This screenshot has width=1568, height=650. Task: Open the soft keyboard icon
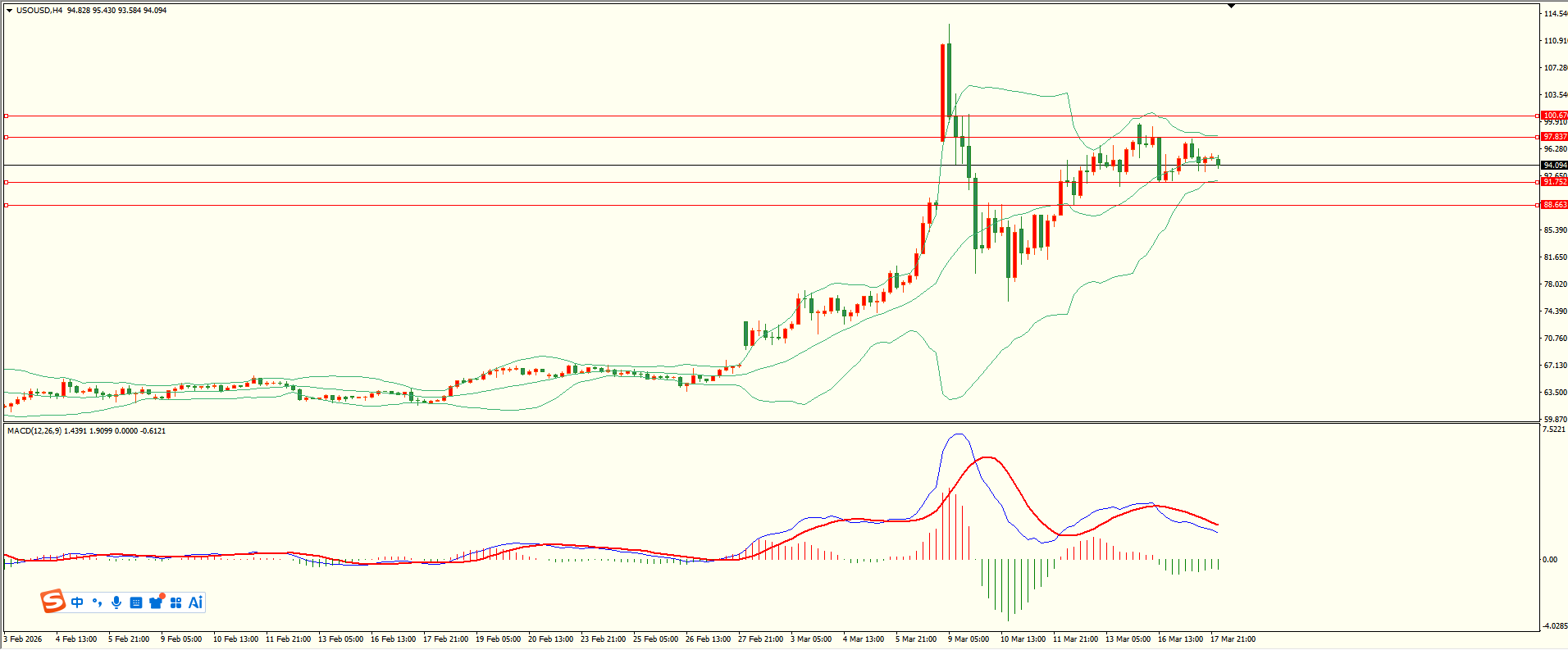pos(136,602)
